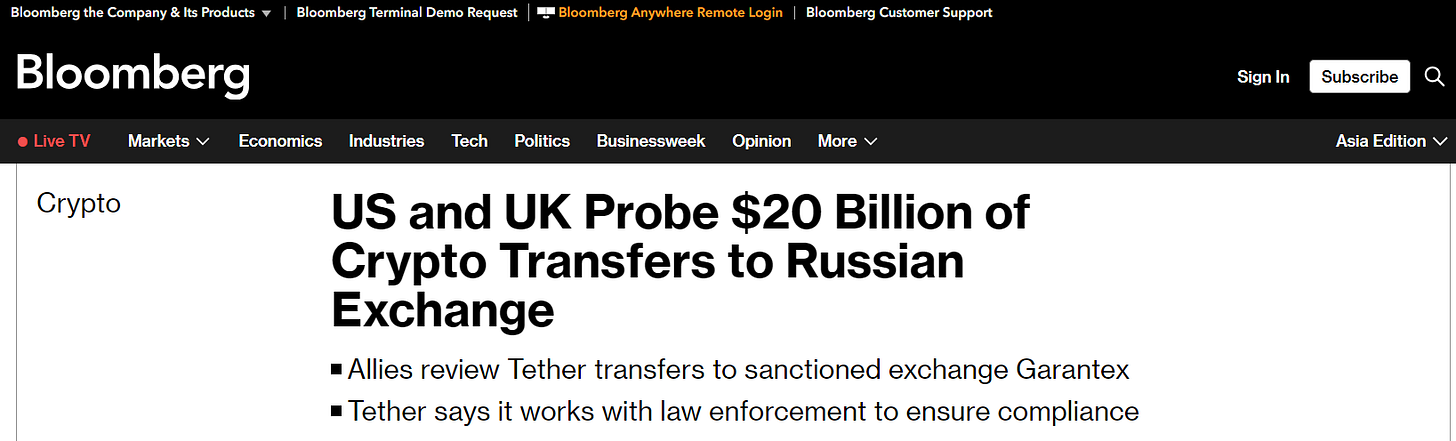Click the search magnifier icon
Image resolution: width=1456 pixels, height=441 pixels.
1434,77
